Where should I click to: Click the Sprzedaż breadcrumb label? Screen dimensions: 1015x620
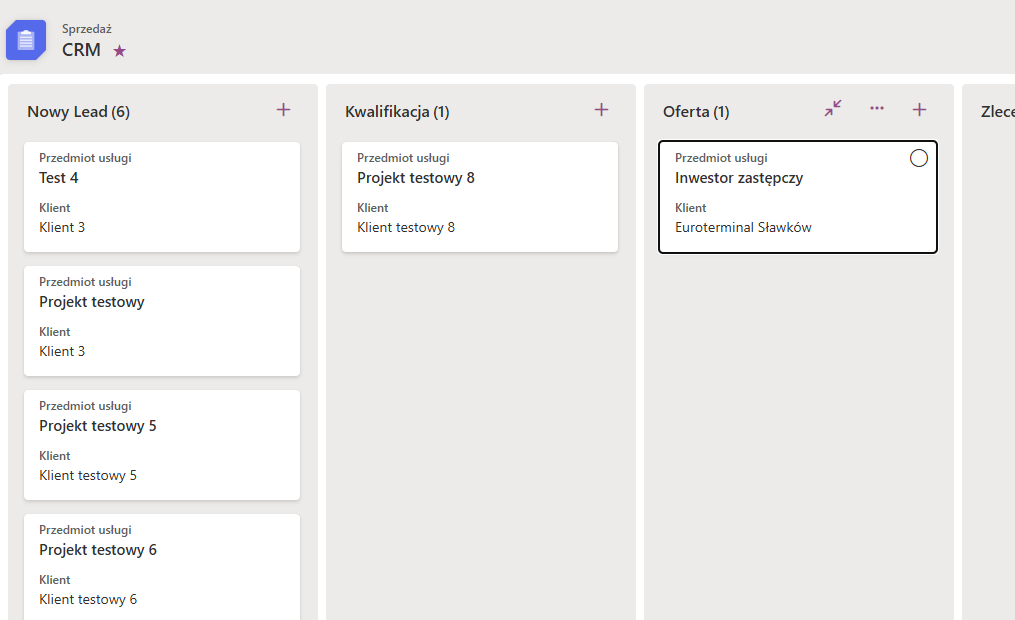87,29
